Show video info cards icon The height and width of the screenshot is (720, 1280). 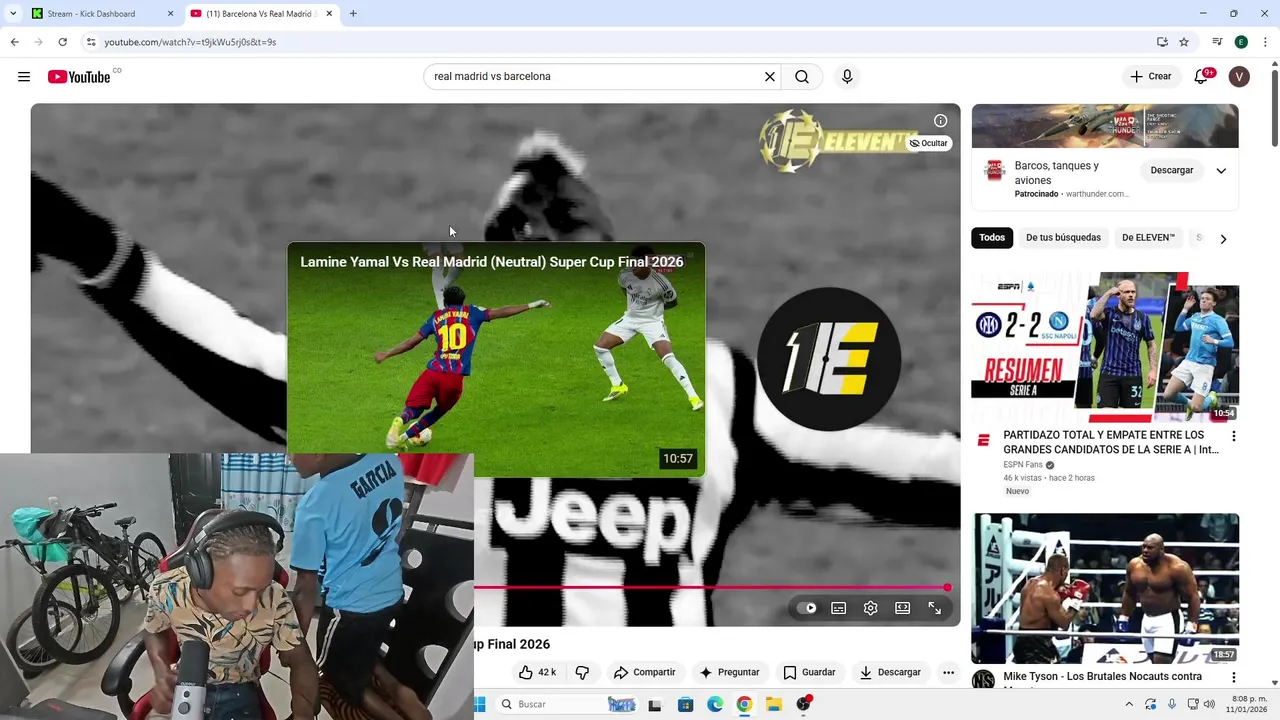point(940,121)
